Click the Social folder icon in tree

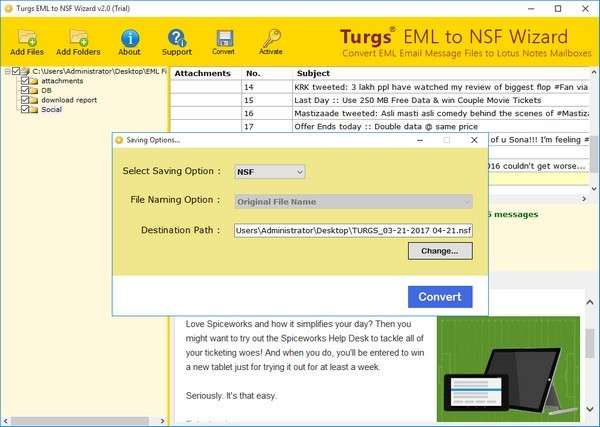pyautogui.click(x=34, y=110)
